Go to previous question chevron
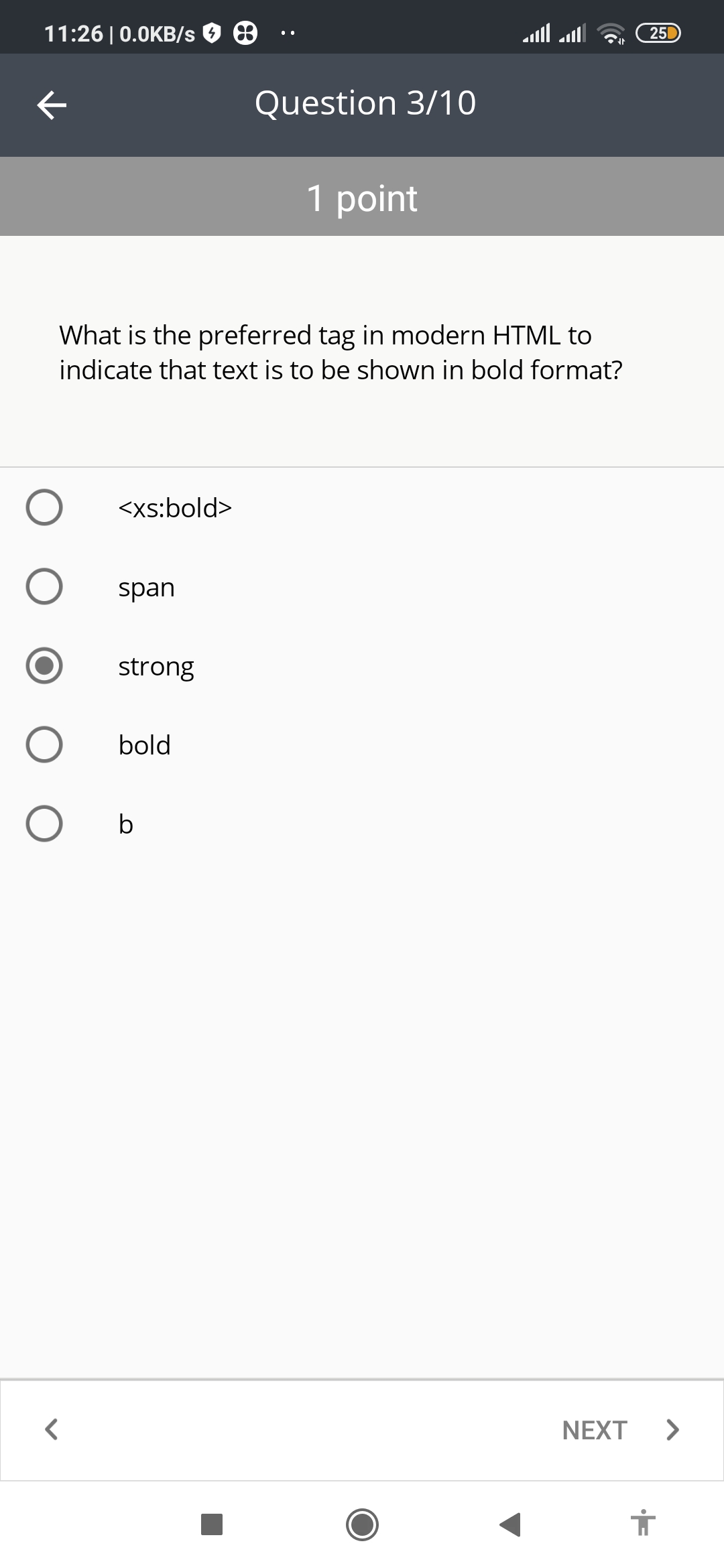 [x=51, y=1429]
